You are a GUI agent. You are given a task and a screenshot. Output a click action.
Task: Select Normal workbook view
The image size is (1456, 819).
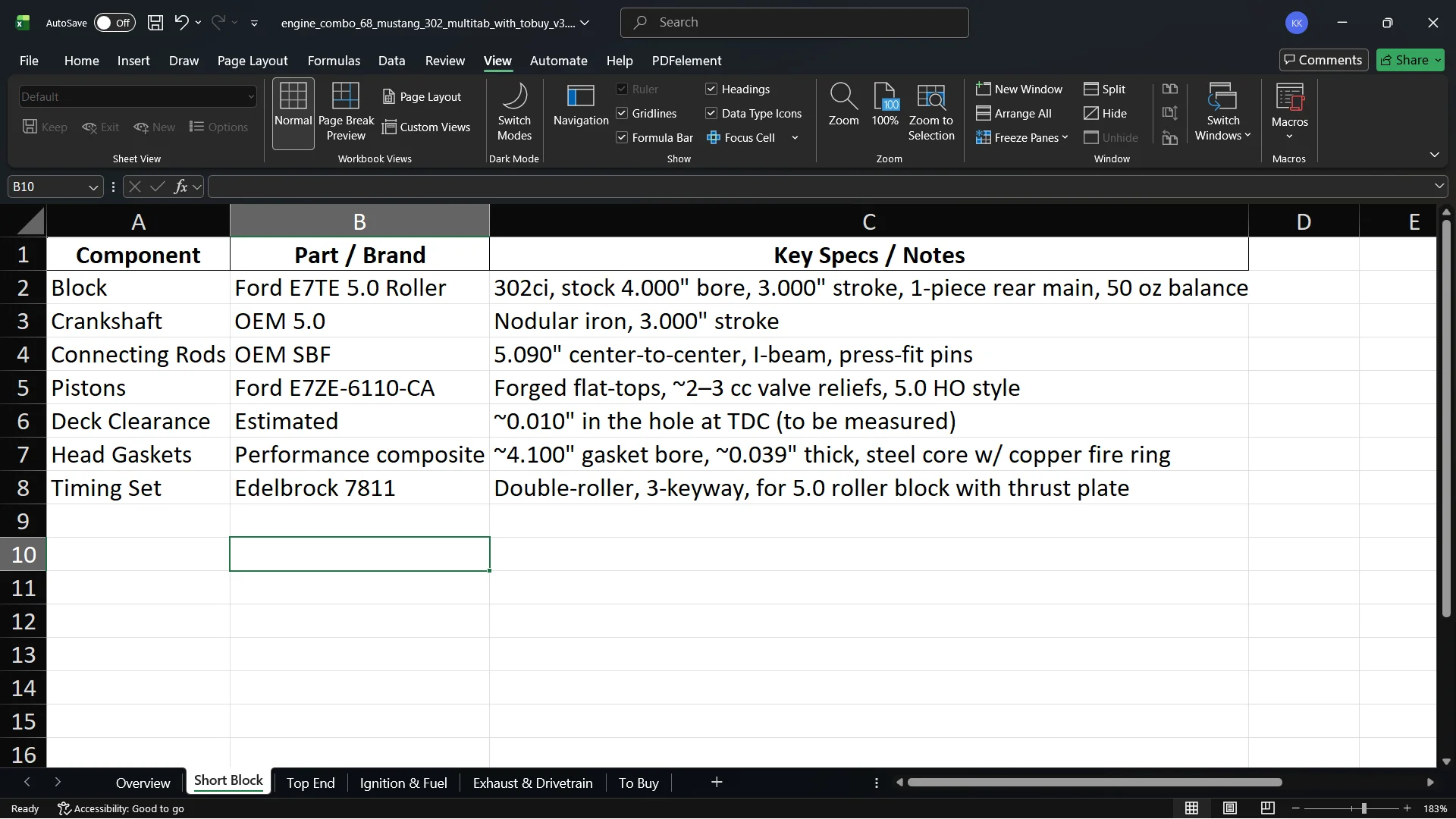(293, 113)
